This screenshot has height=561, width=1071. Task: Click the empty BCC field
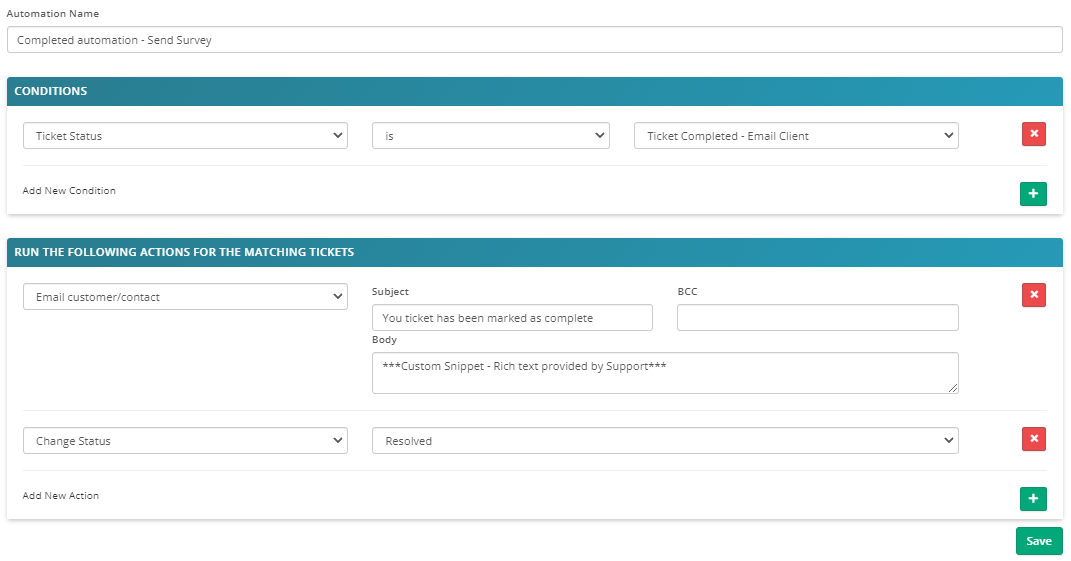pos(818,318)
